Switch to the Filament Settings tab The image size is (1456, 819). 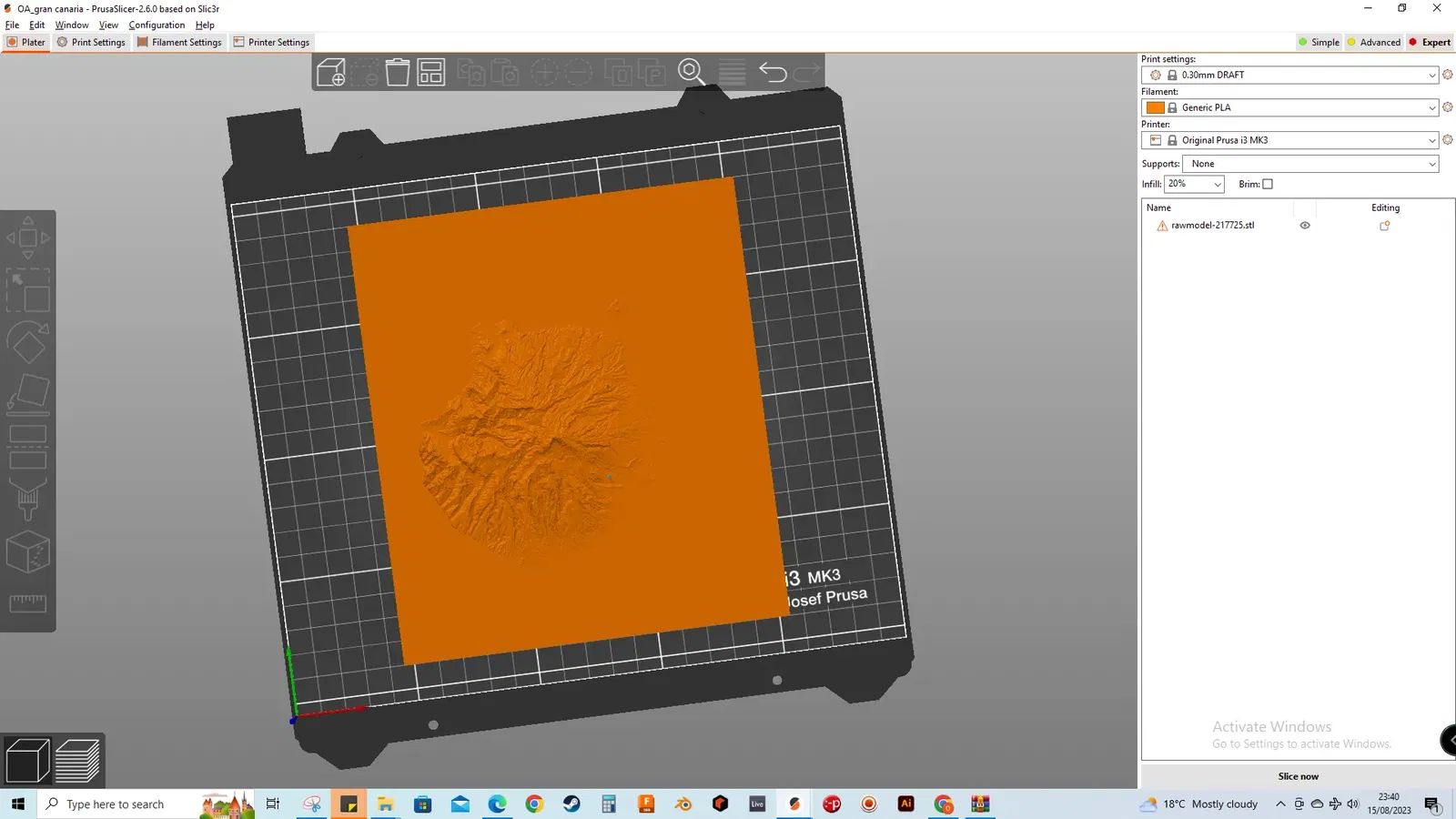coord(179,42)
